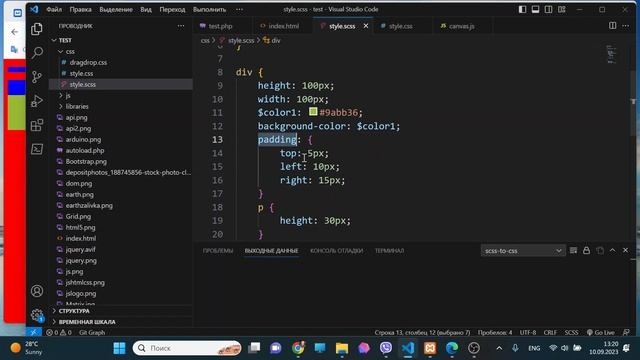Split the editor to the right
This screenshot has width=640, height=360.
[613, 26]
